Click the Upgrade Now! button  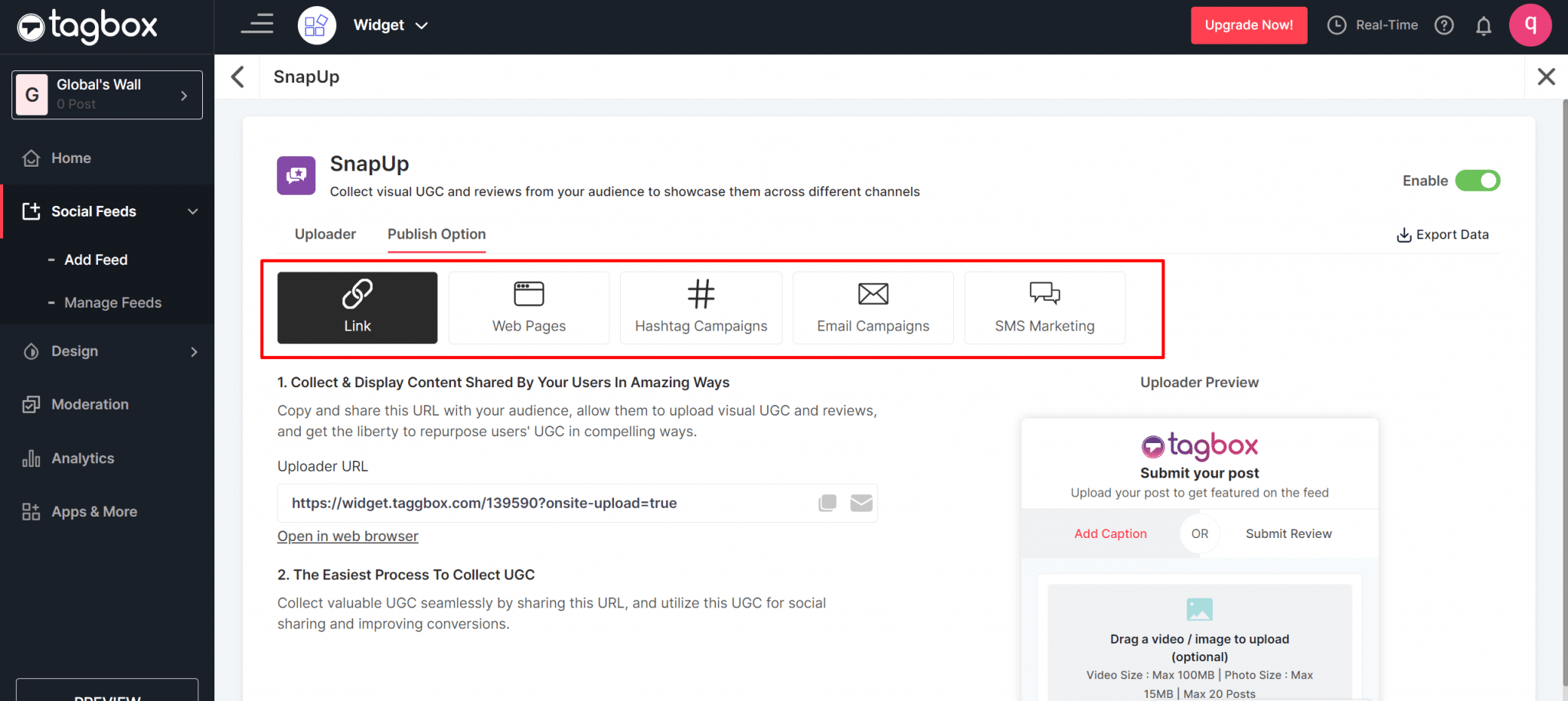(x=1248, y=25)
